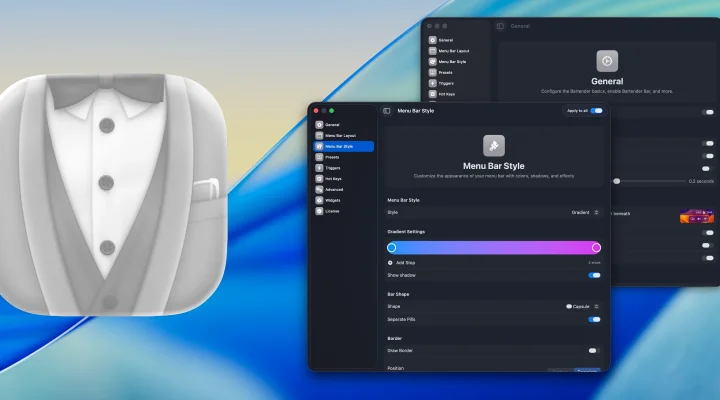The image size is (720, 400).
Task: Open the Style dropdown showing Gradient
Action: click(585, 213)
